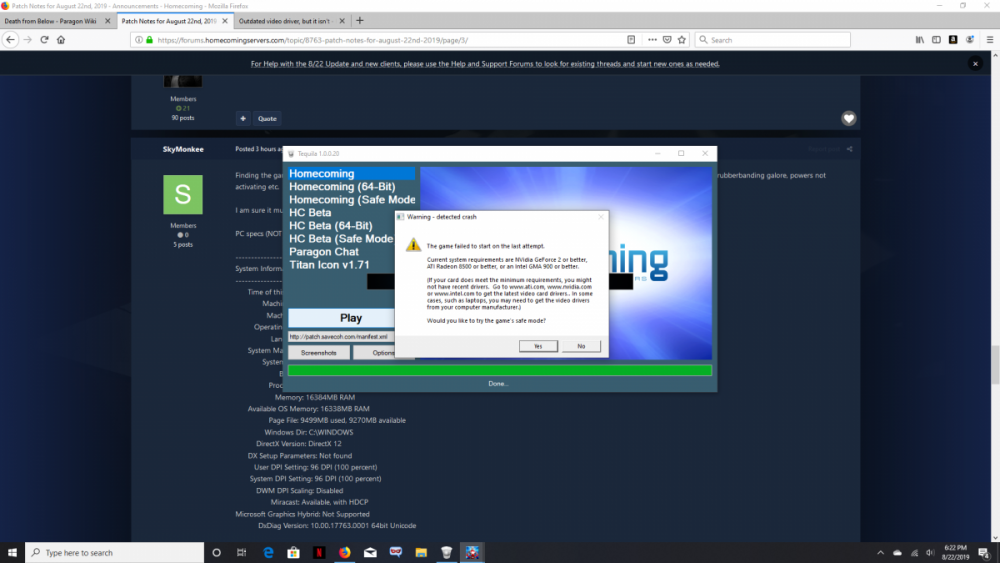Click the Firefox back arrow
This screenshot has width=1000, height=563.
pyautogui.click(x=11, y=40)
